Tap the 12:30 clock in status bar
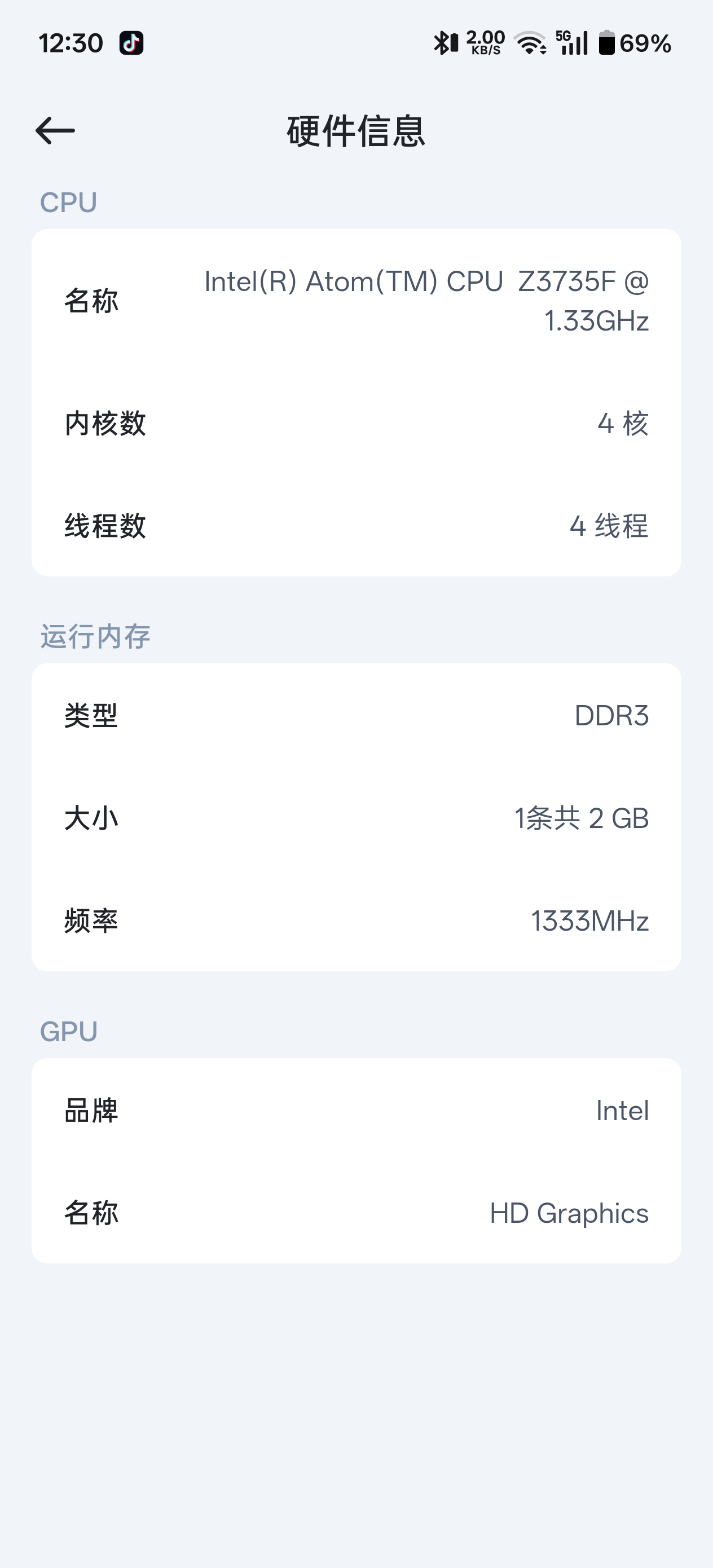 (71, 43)
